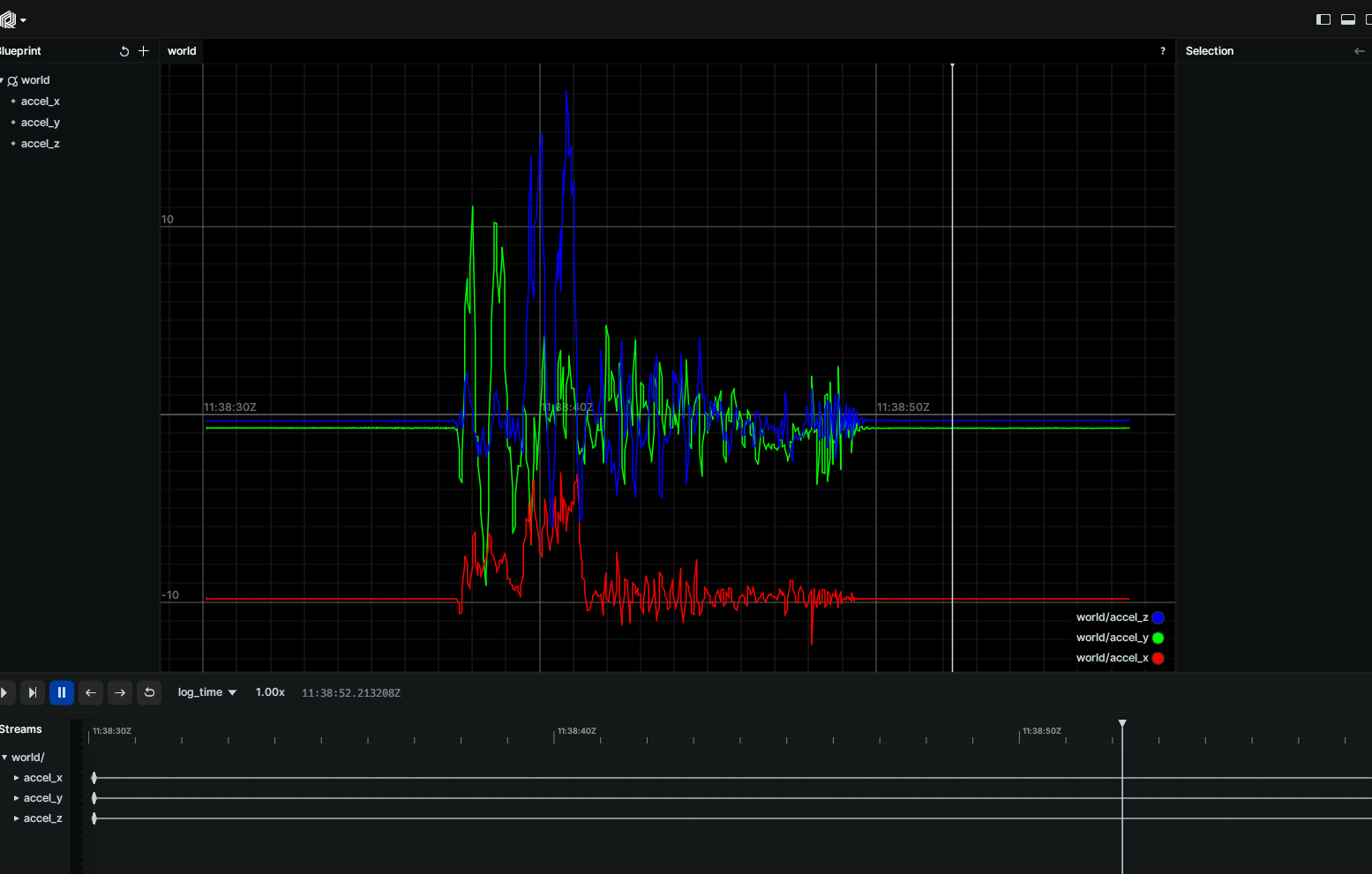Click the accel_z data marker in timeline

coord(94,818)
